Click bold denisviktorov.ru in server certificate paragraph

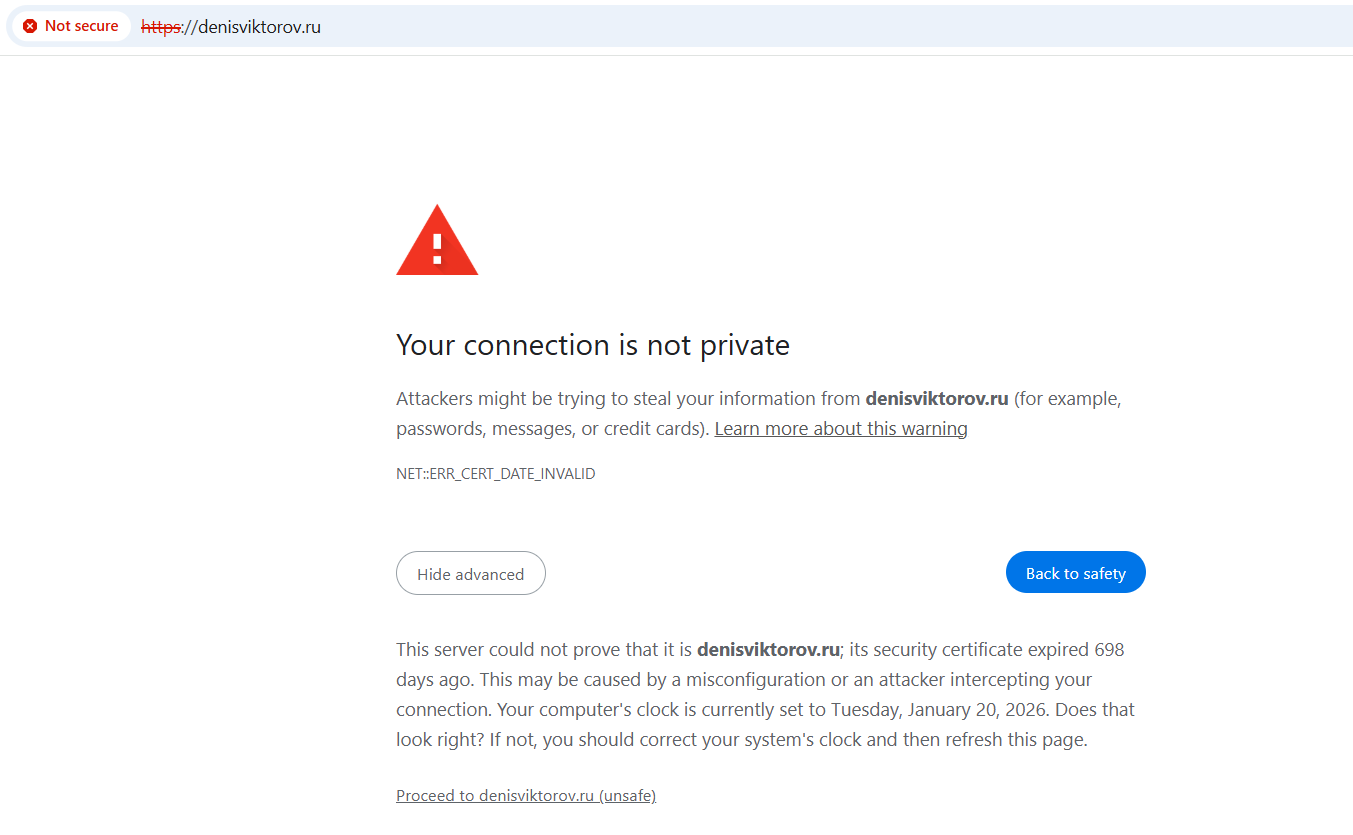pyautogui.click(x=767, y=650)
